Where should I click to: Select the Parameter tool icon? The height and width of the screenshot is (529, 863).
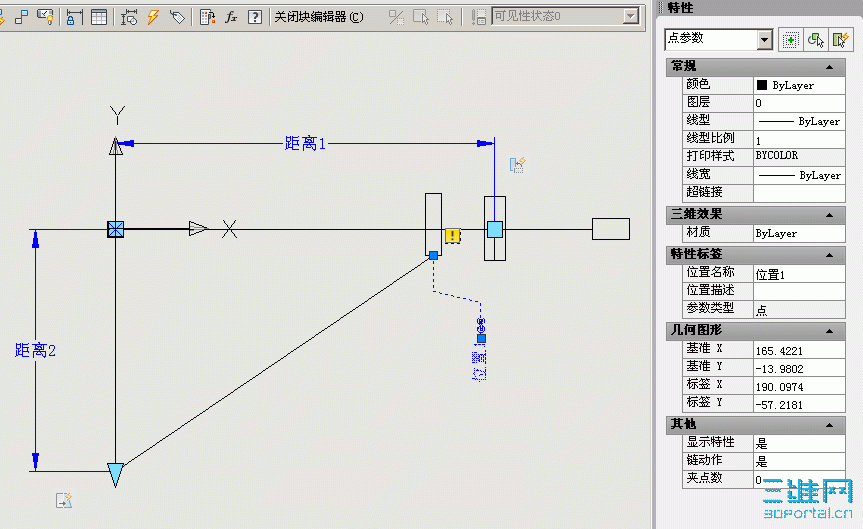(129, 17)
